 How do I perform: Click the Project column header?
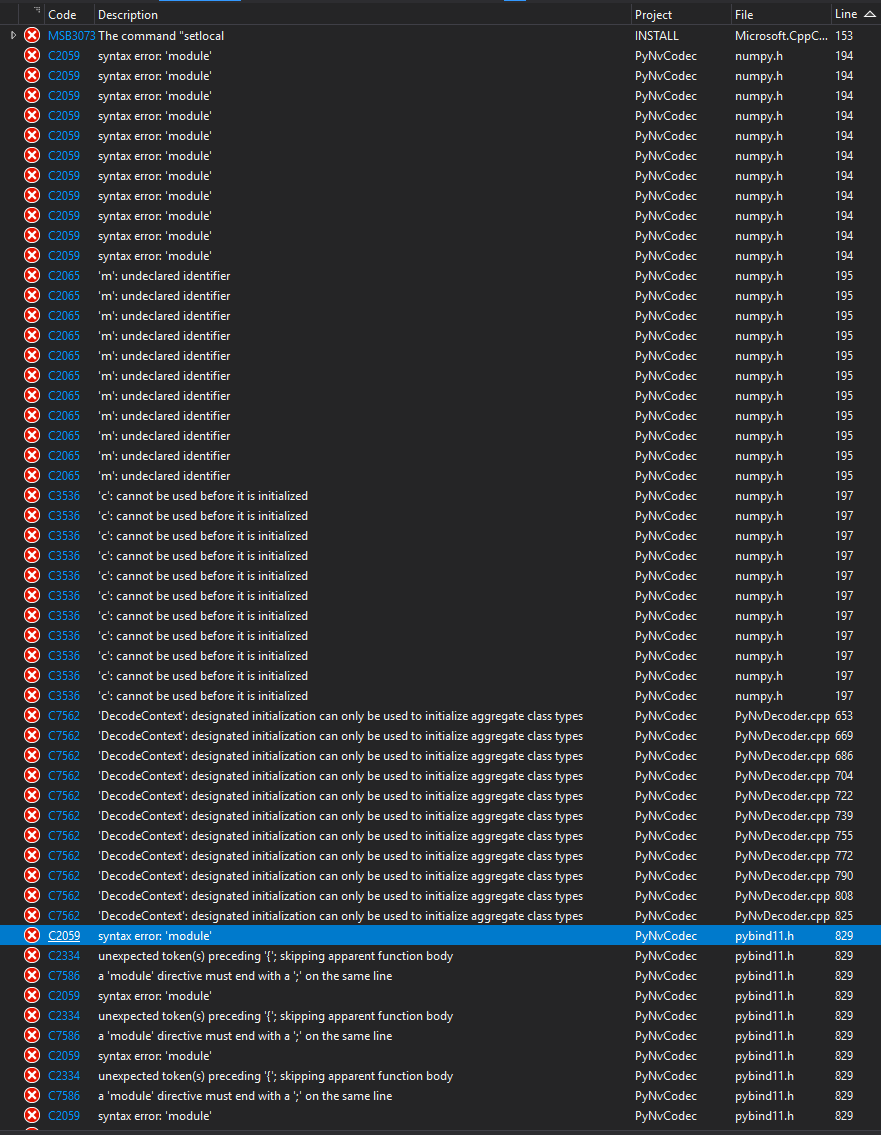(654, 14)
